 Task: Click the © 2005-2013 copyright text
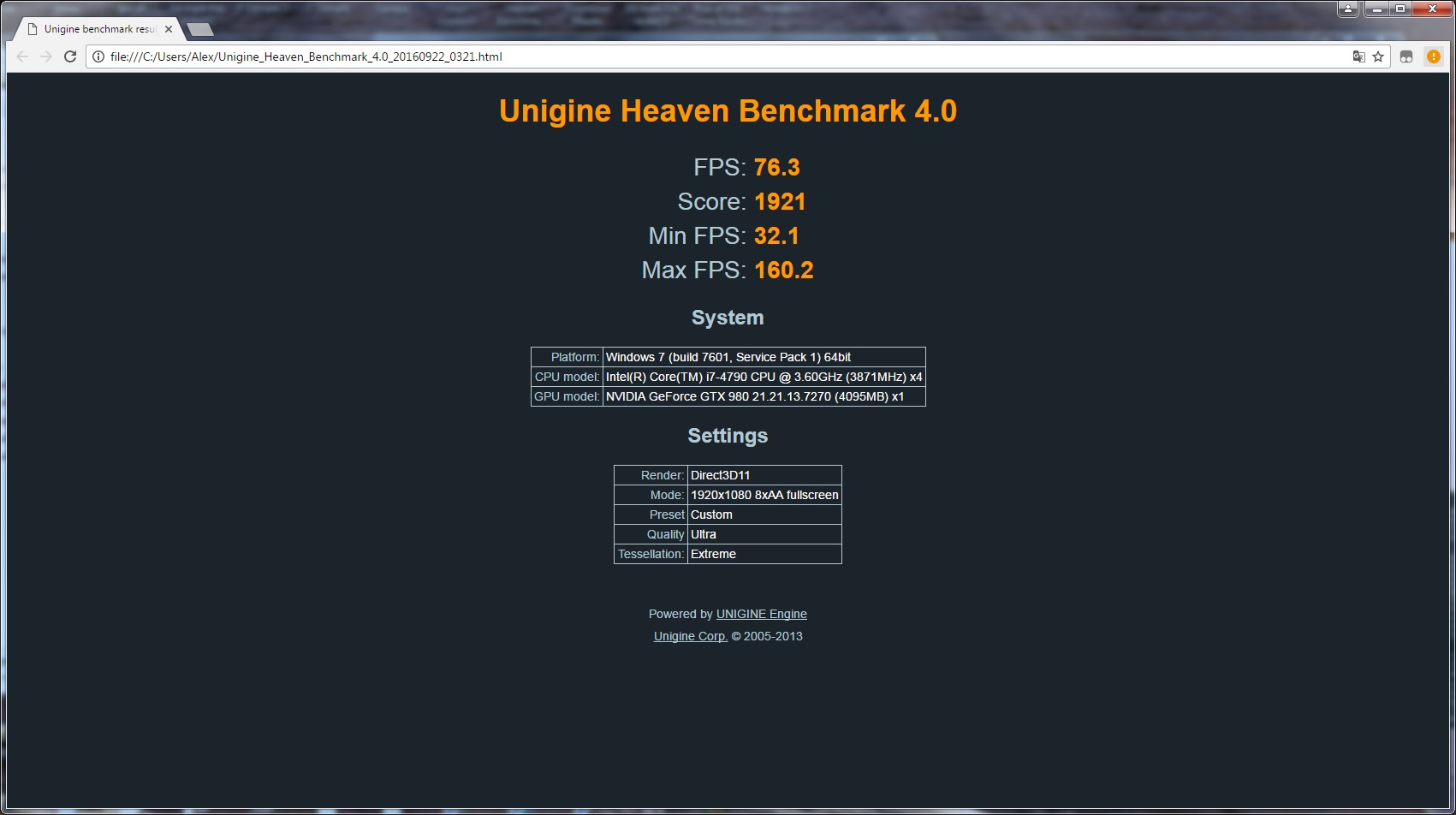tap(767, 636)
